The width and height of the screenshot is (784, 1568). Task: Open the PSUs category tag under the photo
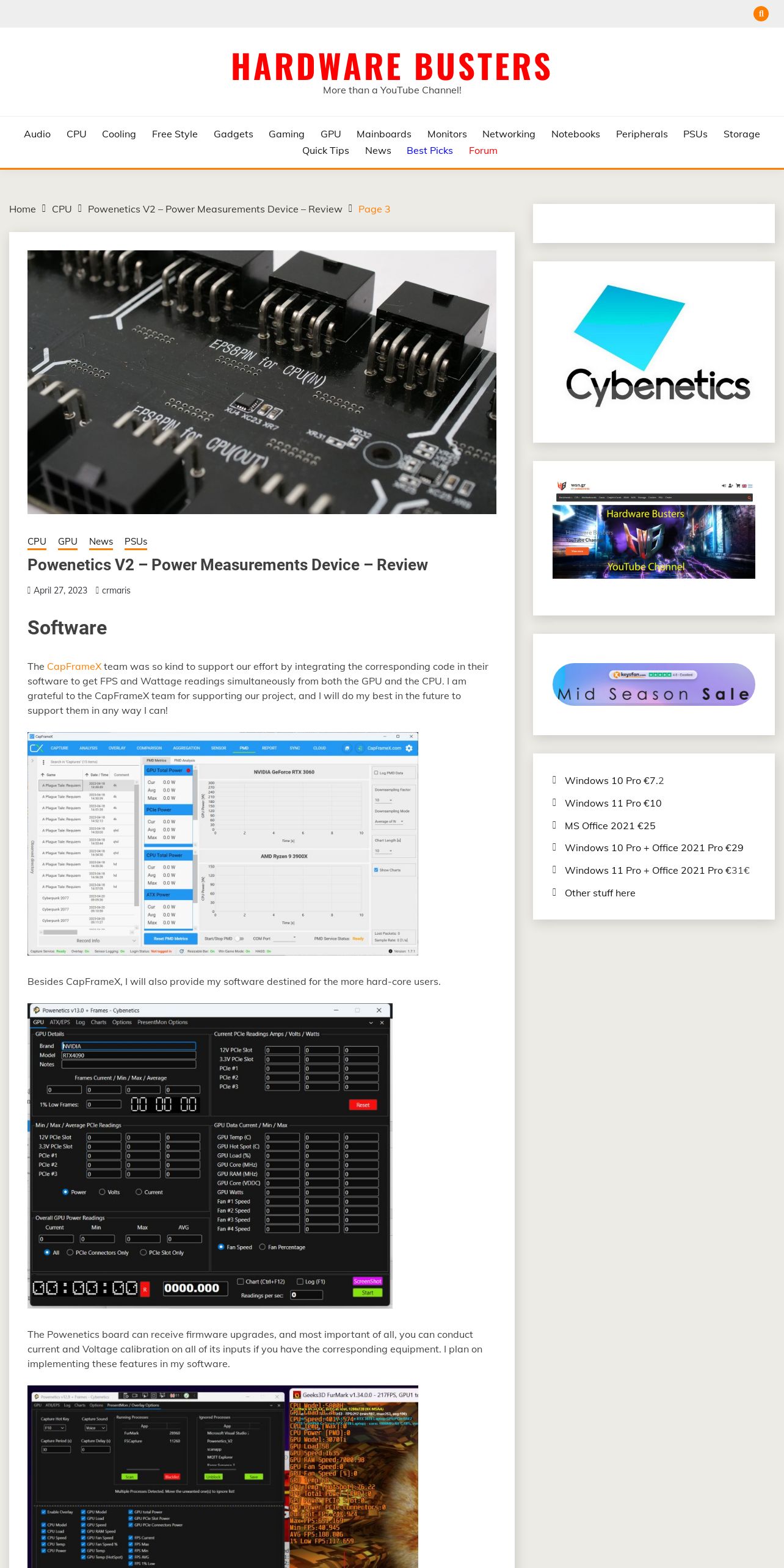(136, 541)
